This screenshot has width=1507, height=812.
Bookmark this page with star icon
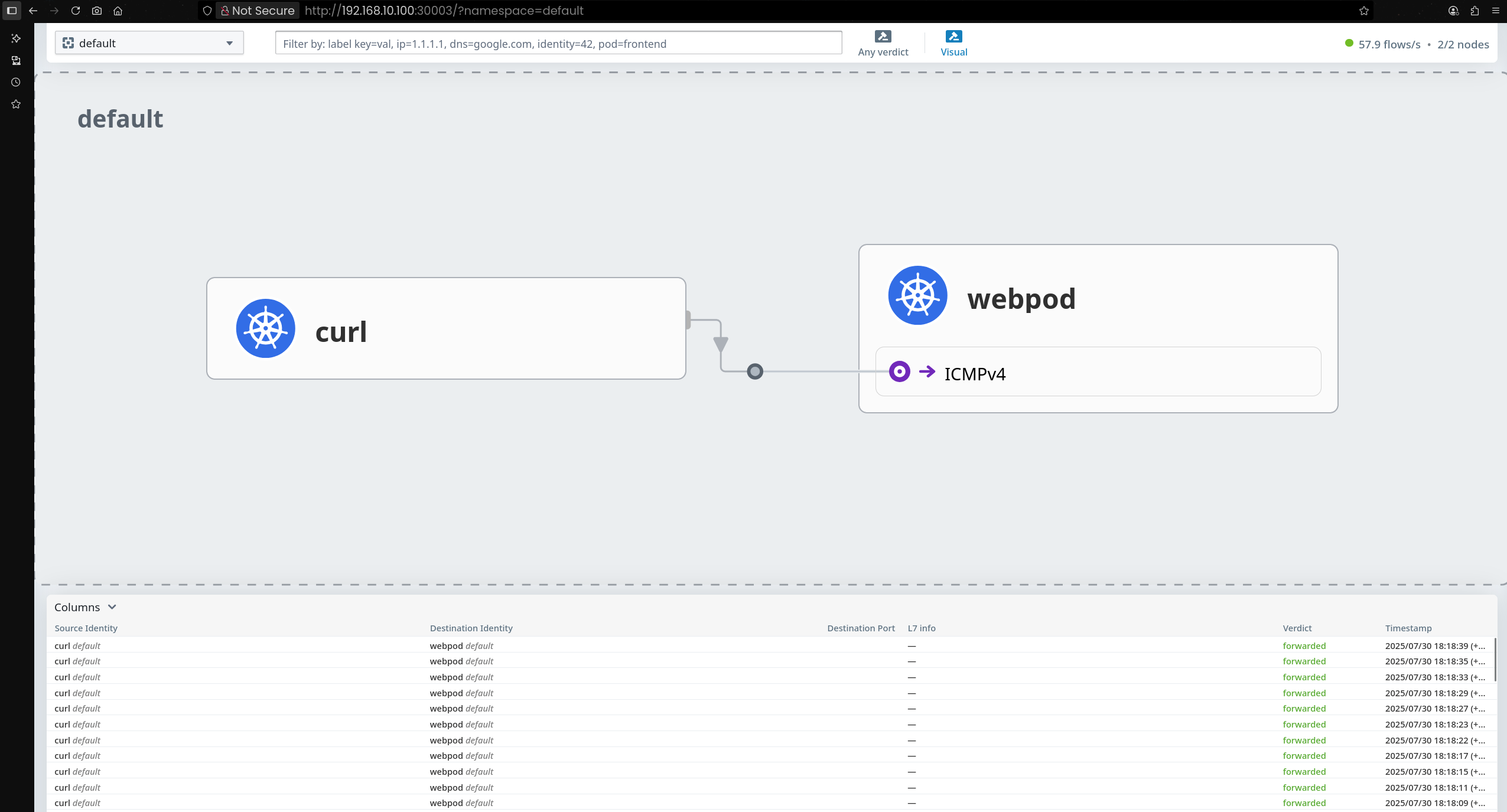1364,11
